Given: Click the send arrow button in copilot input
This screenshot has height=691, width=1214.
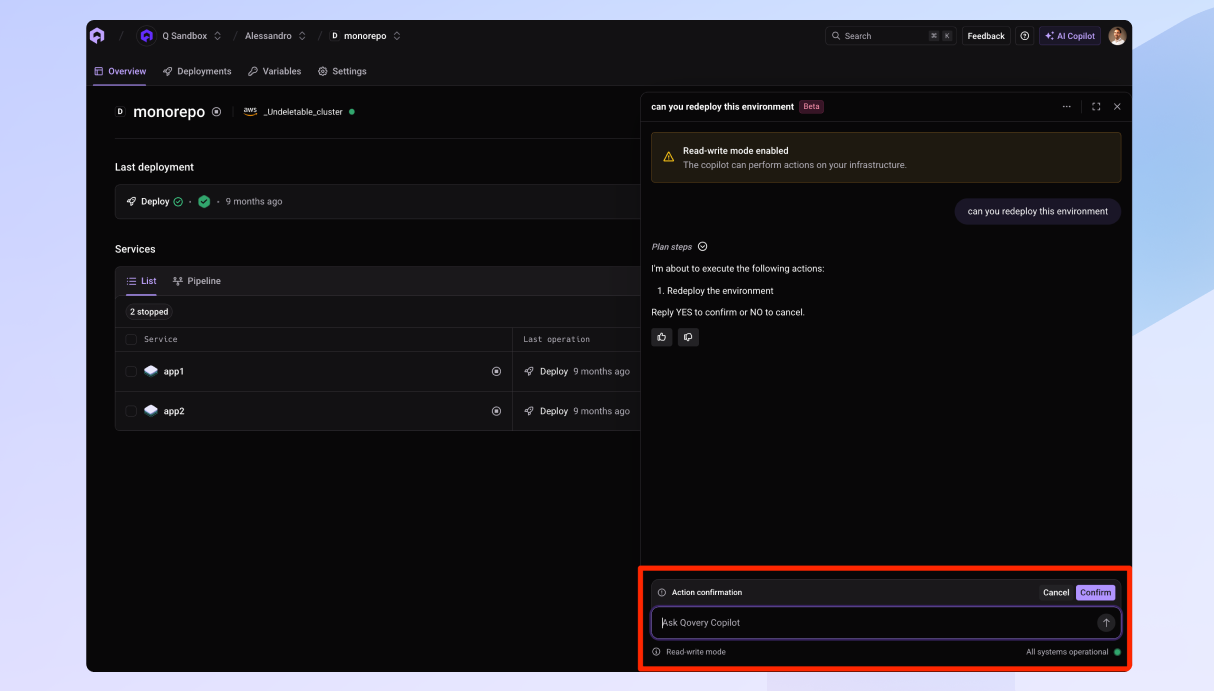Looking at the screenshot, I should (x=1106, y=622).
